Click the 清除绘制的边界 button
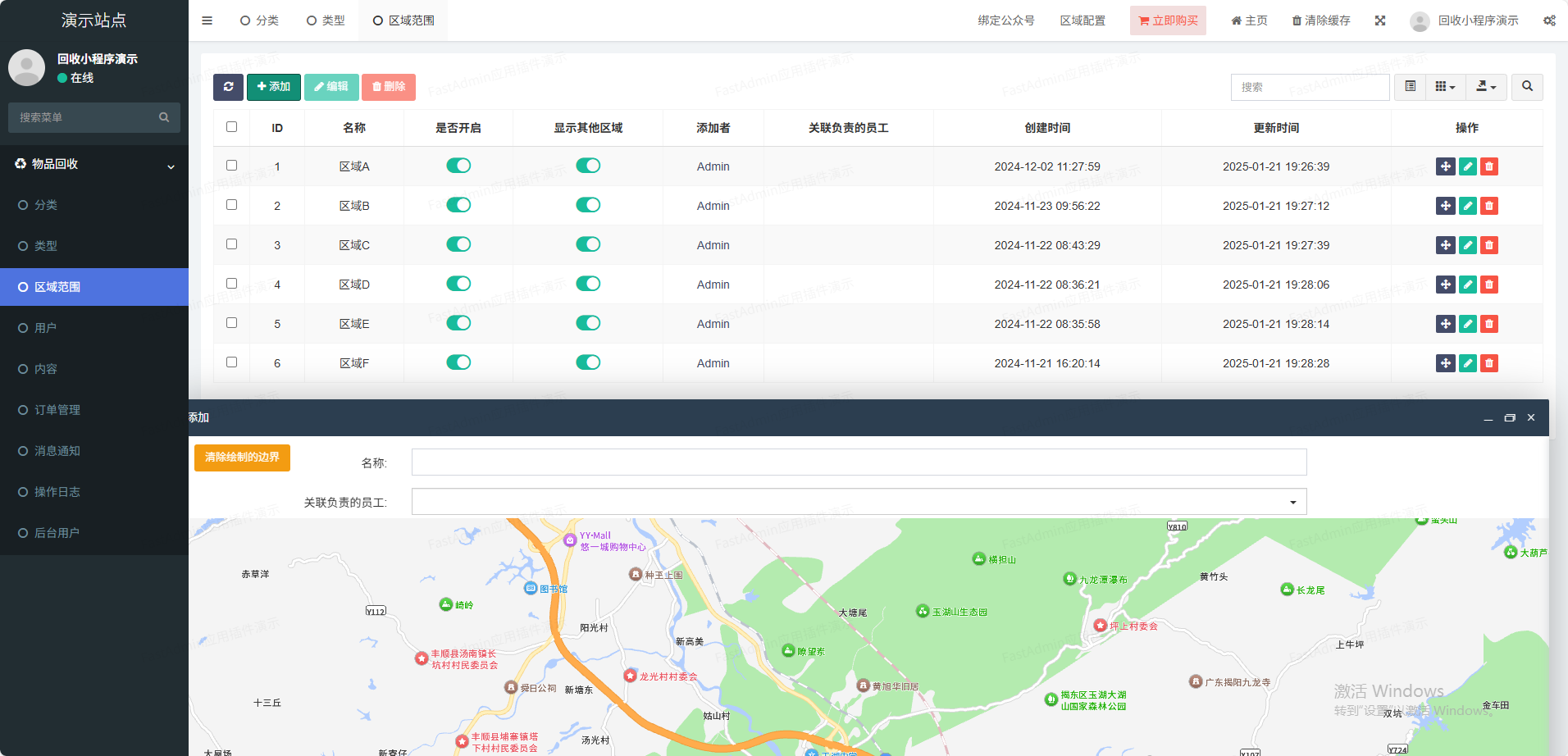This screenshot has width=1568, height=756. 242,458
